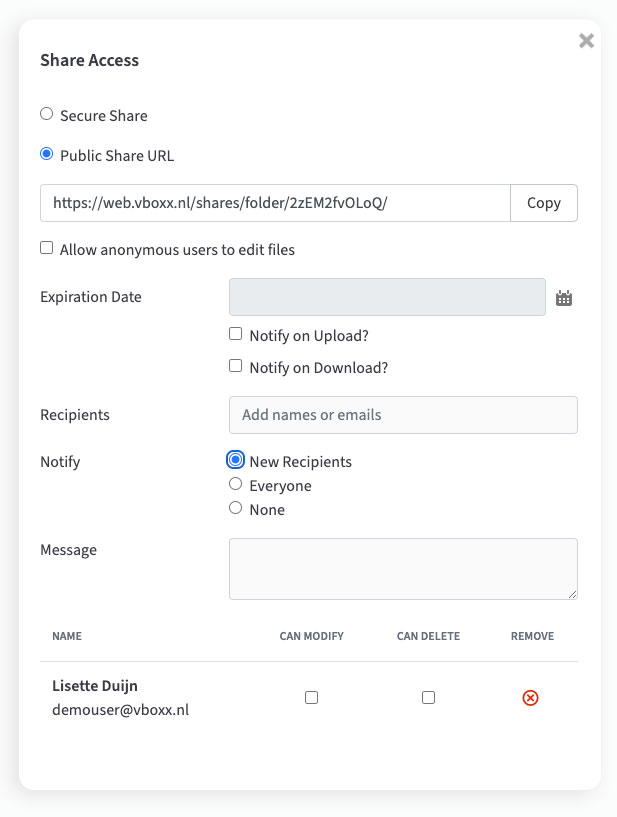Open the calendar date picker

563,296
